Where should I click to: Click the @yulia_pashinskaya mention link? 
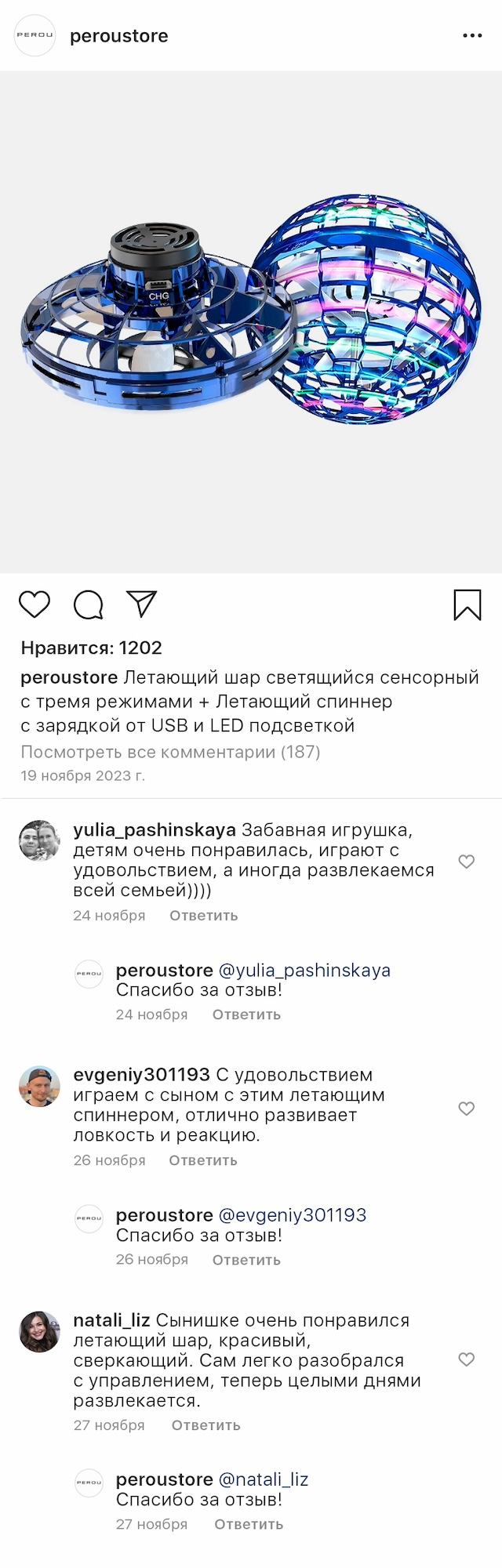(304, 971)
